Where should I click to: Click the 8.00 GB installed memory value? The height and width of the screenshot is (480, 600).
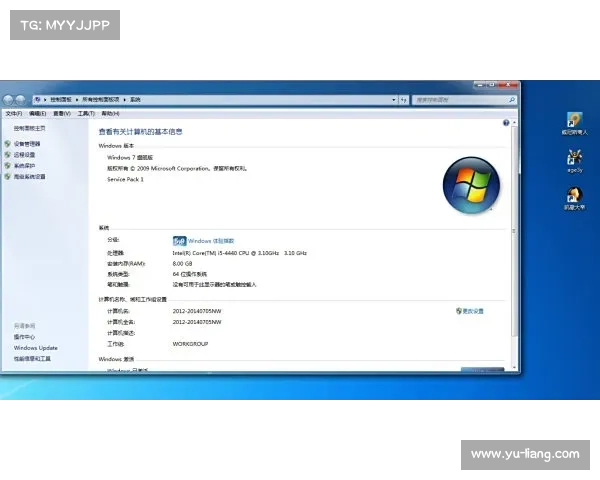[182, 264]
